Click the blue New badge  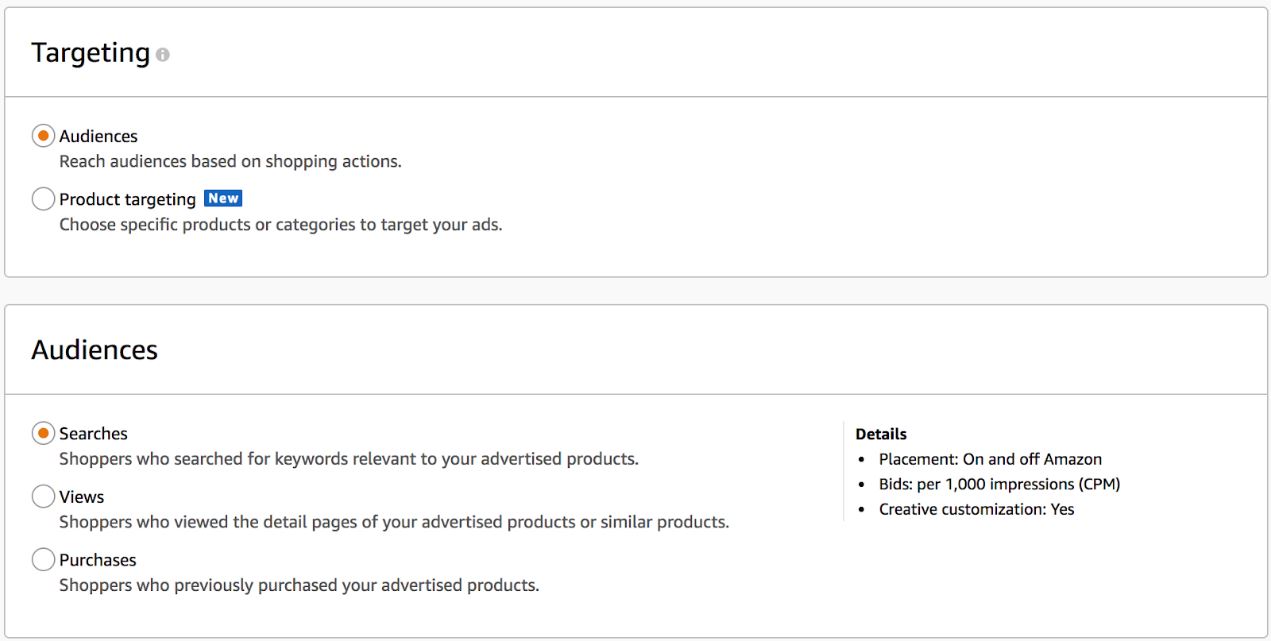coord(223,198)
